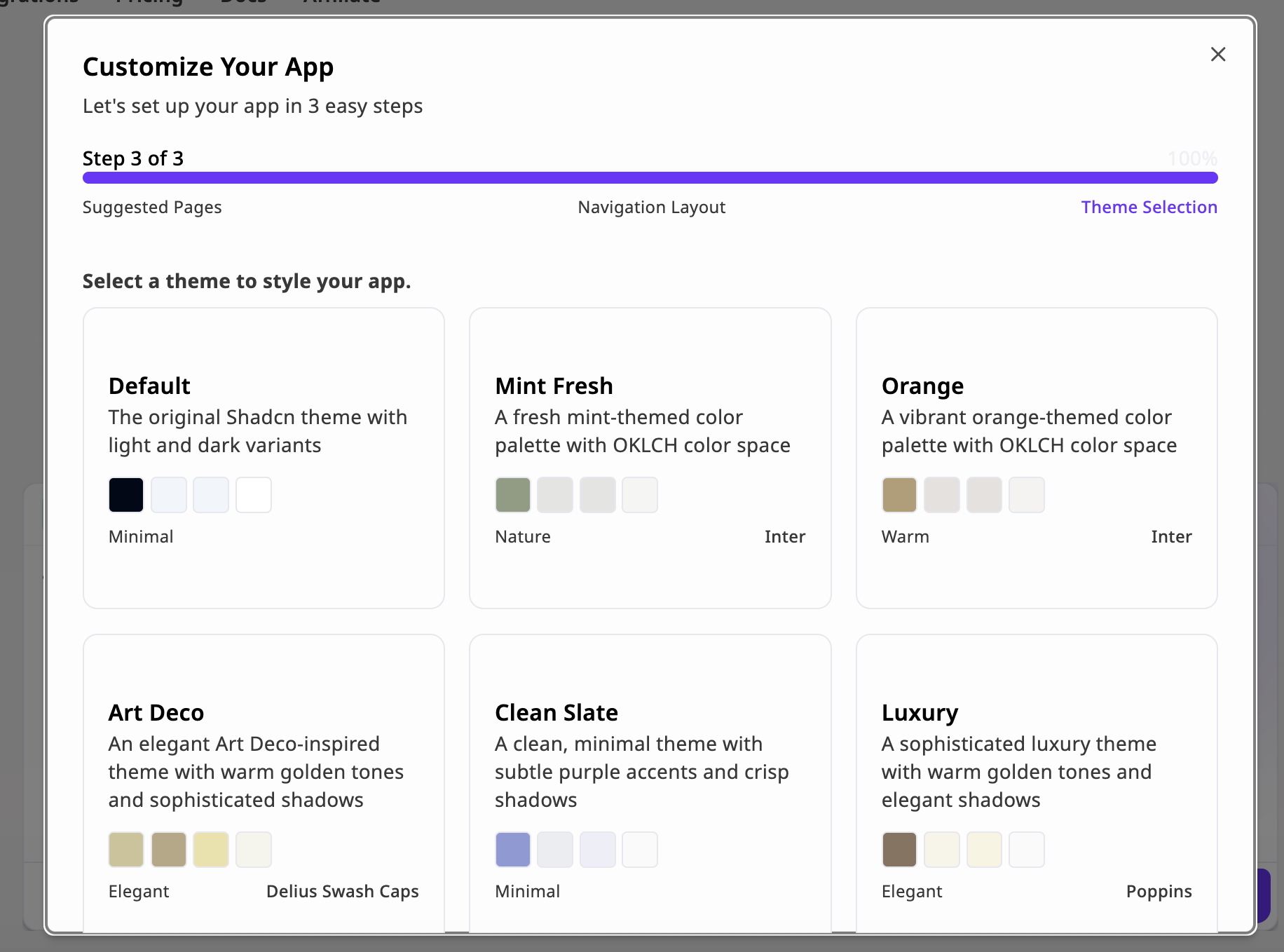Image resolution: width=1284 pixels, height=952 pixels.
Task: Click the Poppins font label in Luxury
Action: [x=1159, y=891]
